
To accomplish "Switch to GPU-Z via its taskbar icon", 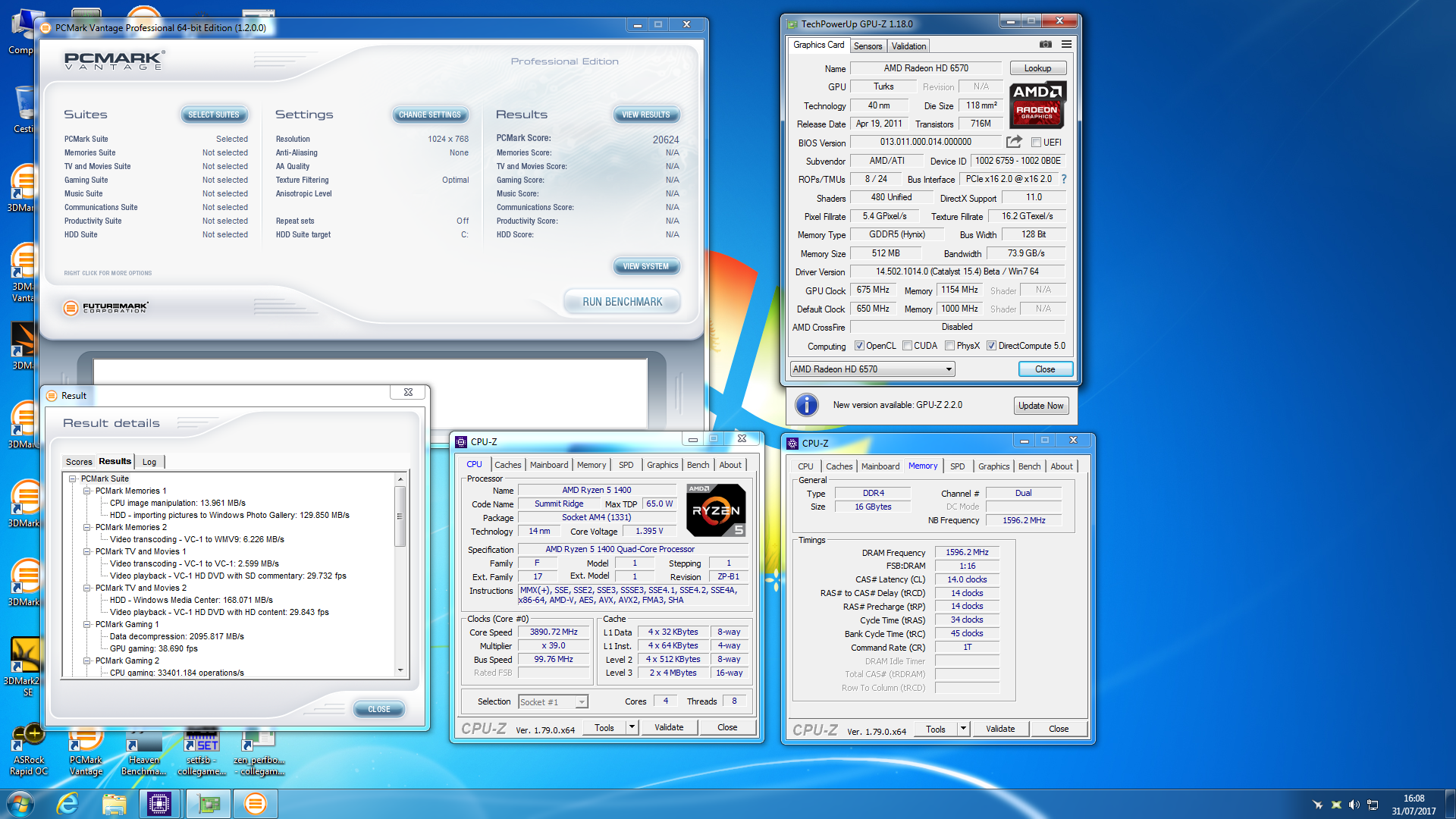I will pos(208,804).
